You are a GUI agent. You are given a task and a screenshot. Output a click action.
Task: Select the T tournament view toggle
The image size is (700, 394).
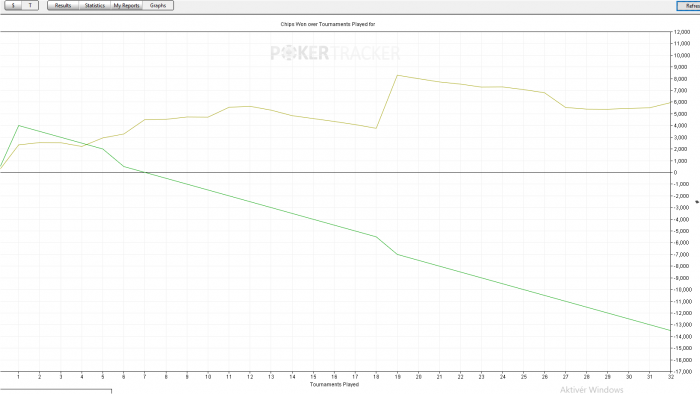(x=30, y=5)
